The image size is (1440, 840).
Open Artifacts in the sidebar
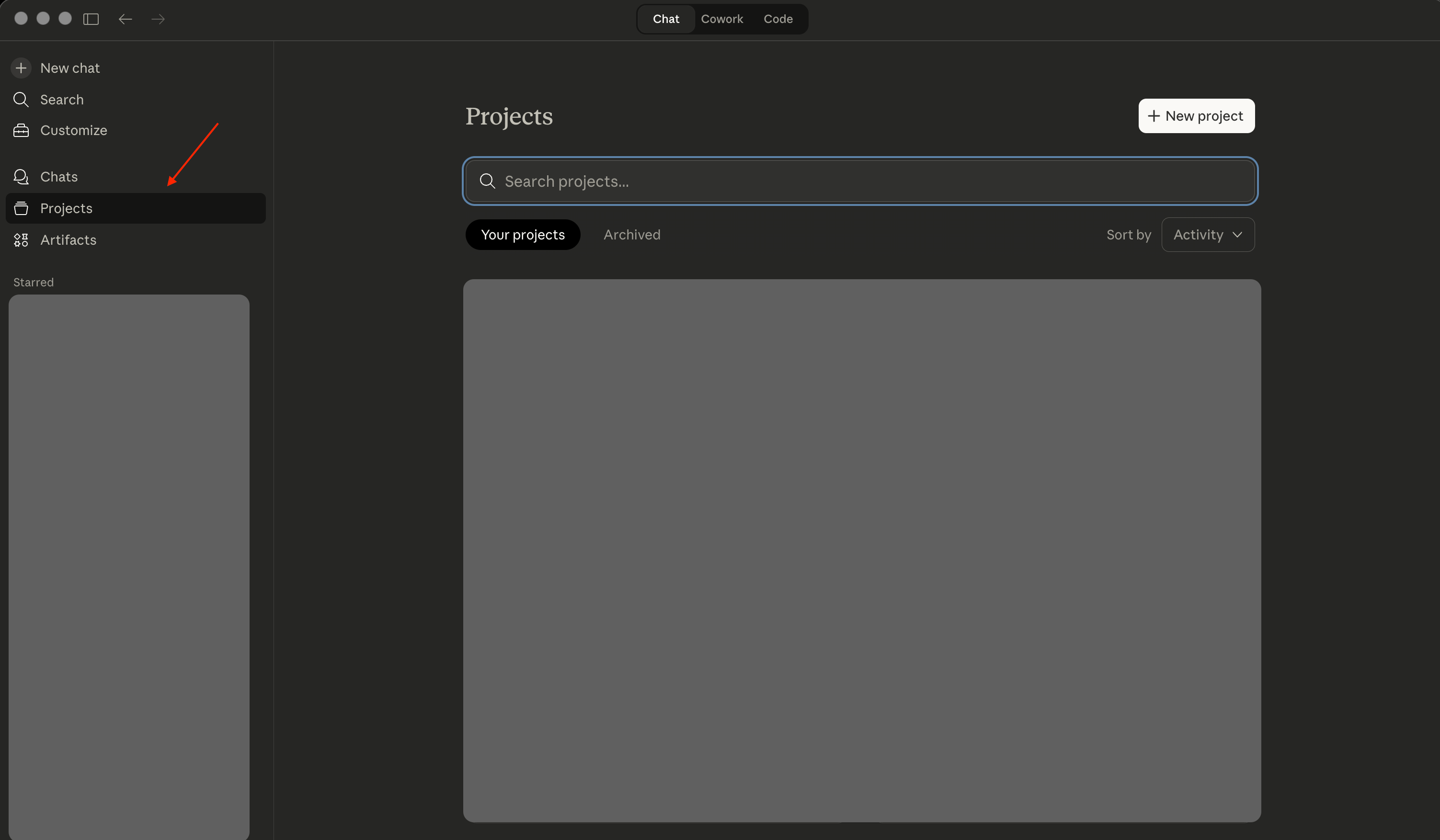pyautogui.click(x=136, y=240)
